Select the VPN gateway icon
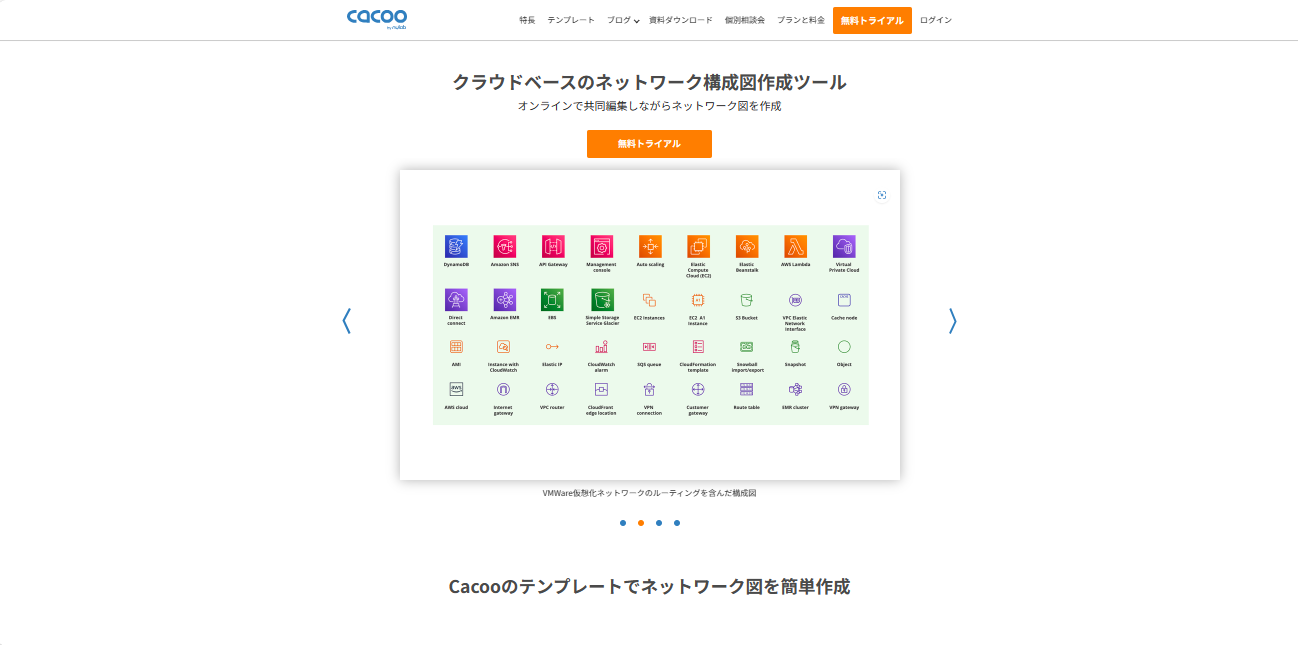Viewport: 1298px width, 645px height. (844, 389)
